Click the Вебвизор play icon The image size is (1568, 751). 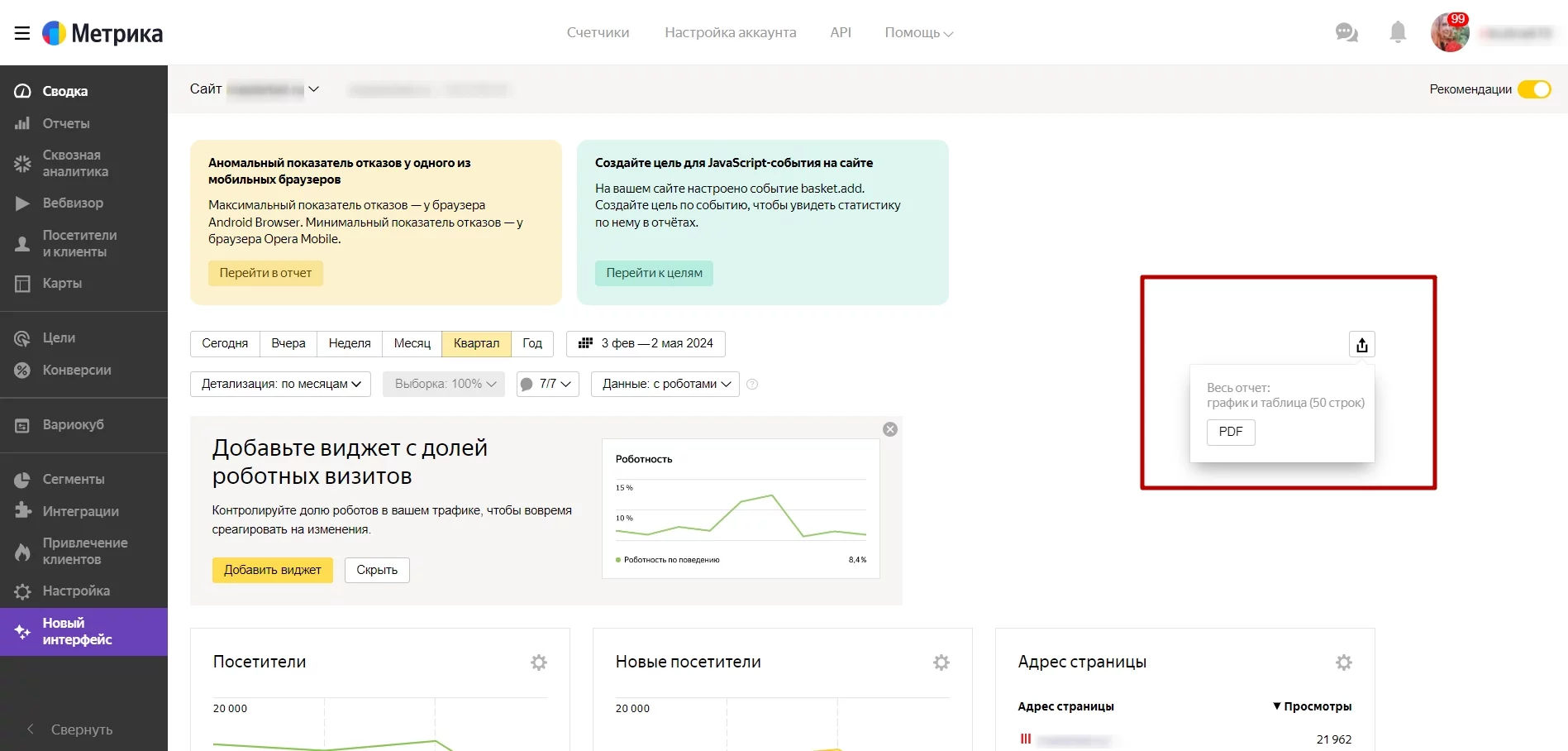22,203
